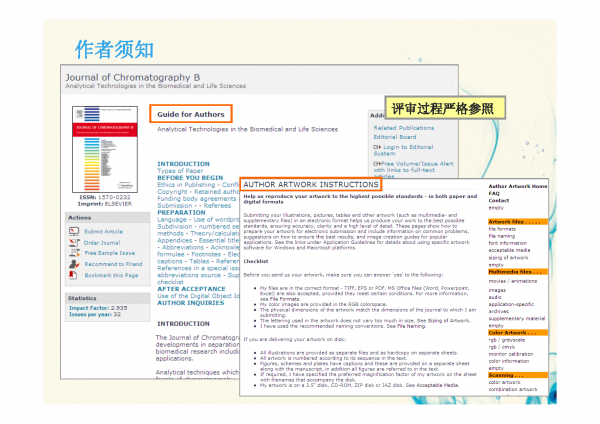Open acceptable media in the sidebar
Viewport: 600px width, 424px height.
point(509,250)
